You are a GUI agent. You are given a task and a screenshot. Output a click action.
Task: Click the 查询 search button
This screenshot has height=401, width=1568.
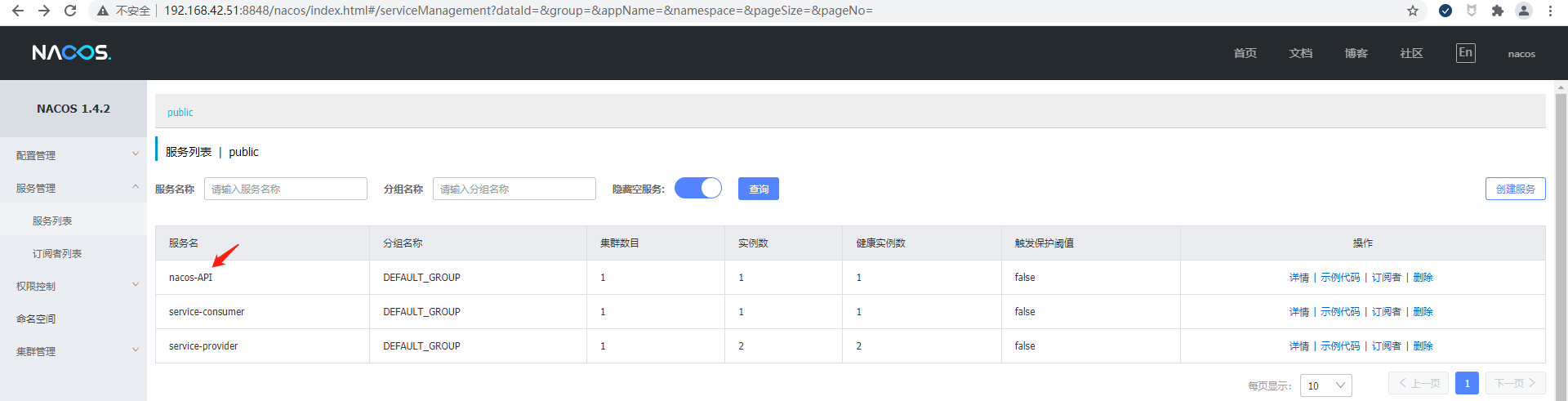coord(758,189)
